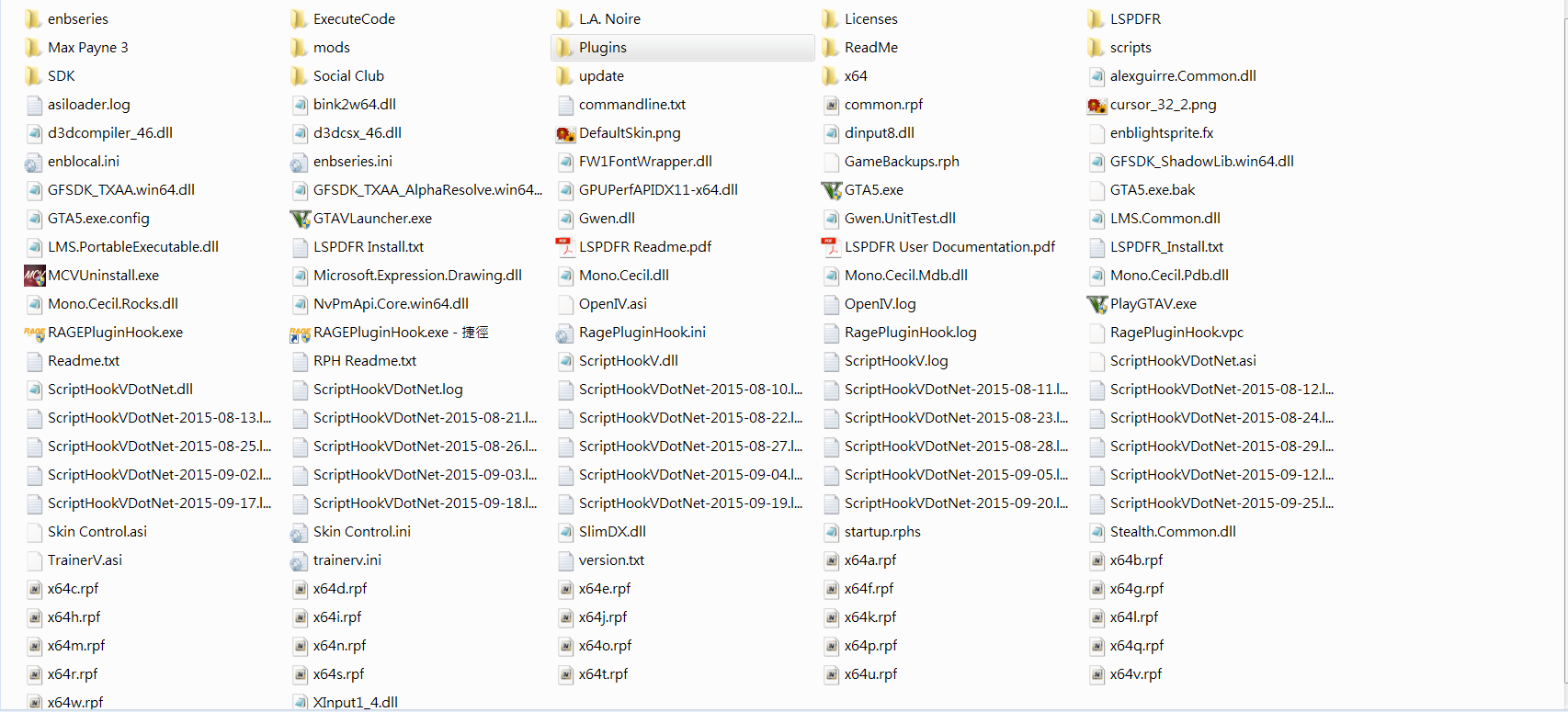1568x712 pixels.
Task: Click the LSPDFR Readme.pdf icon
Action: tap(565, 247)
